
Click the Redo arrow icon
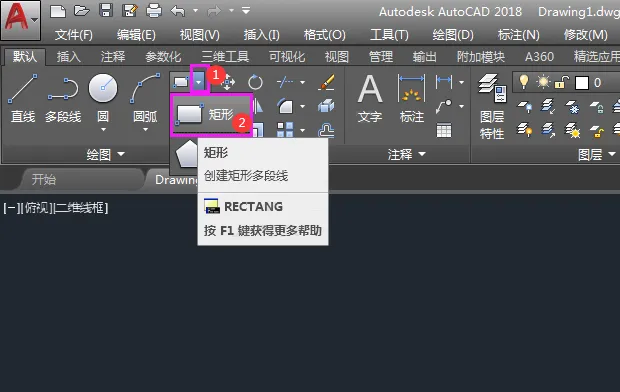[x=214, y=11]
